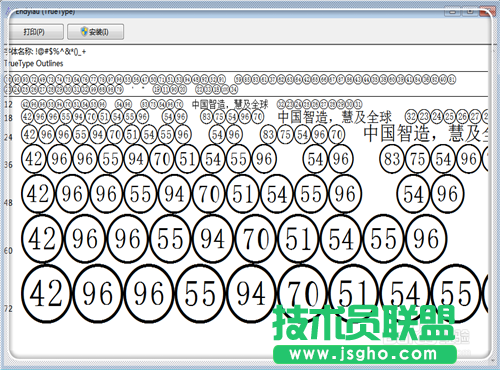Image resolution: width=500 pixels, height=370 pixels.
Task: Click the shield icon on the install button
Action: [x=84, y=31]
